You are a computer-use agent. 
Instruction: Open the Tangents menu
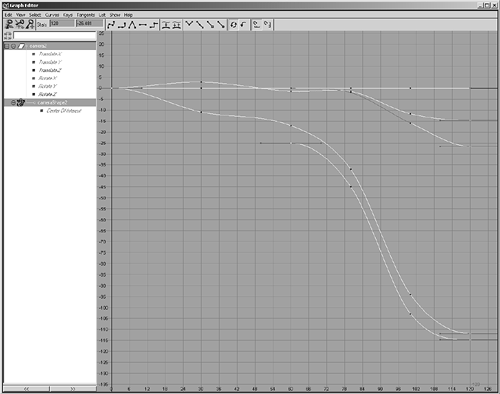coord(86,15)
